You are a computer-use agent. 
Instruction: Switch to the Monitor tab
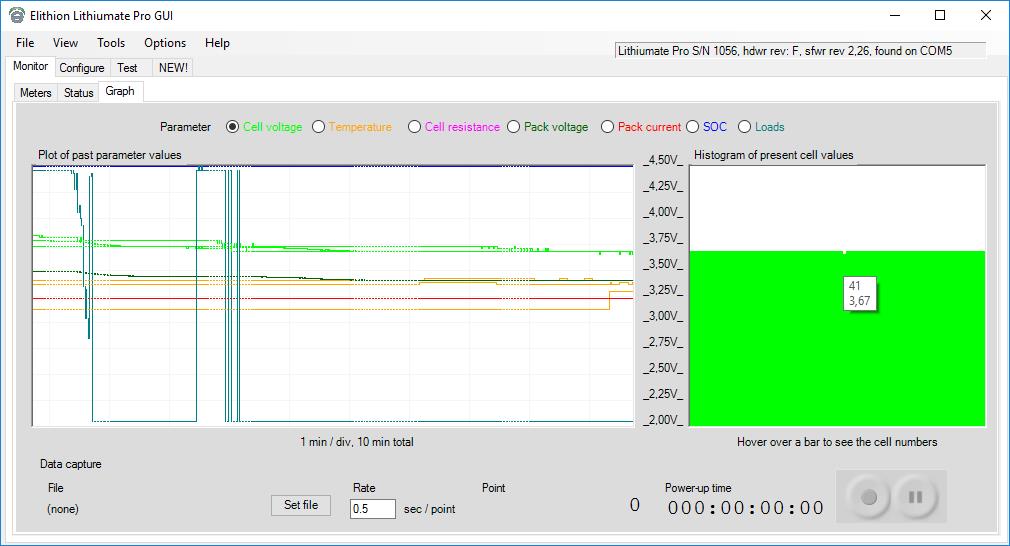[30, 66]
